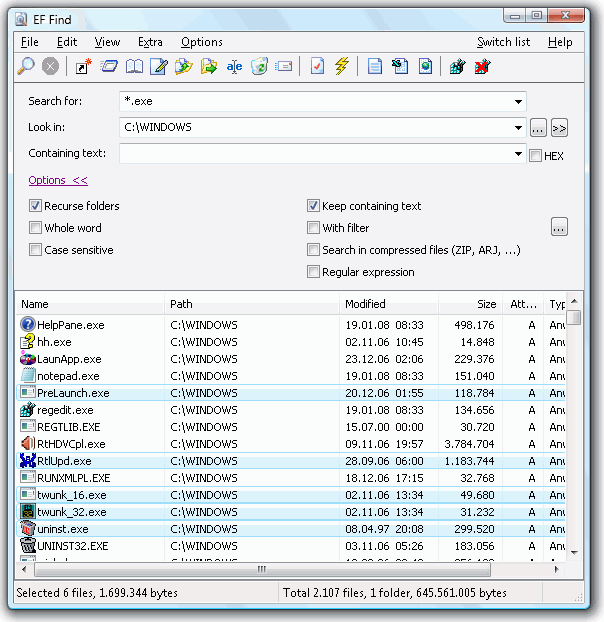The image size is (604, 622).
Task: Click the recycle bin delete icon
Action: 259,67
